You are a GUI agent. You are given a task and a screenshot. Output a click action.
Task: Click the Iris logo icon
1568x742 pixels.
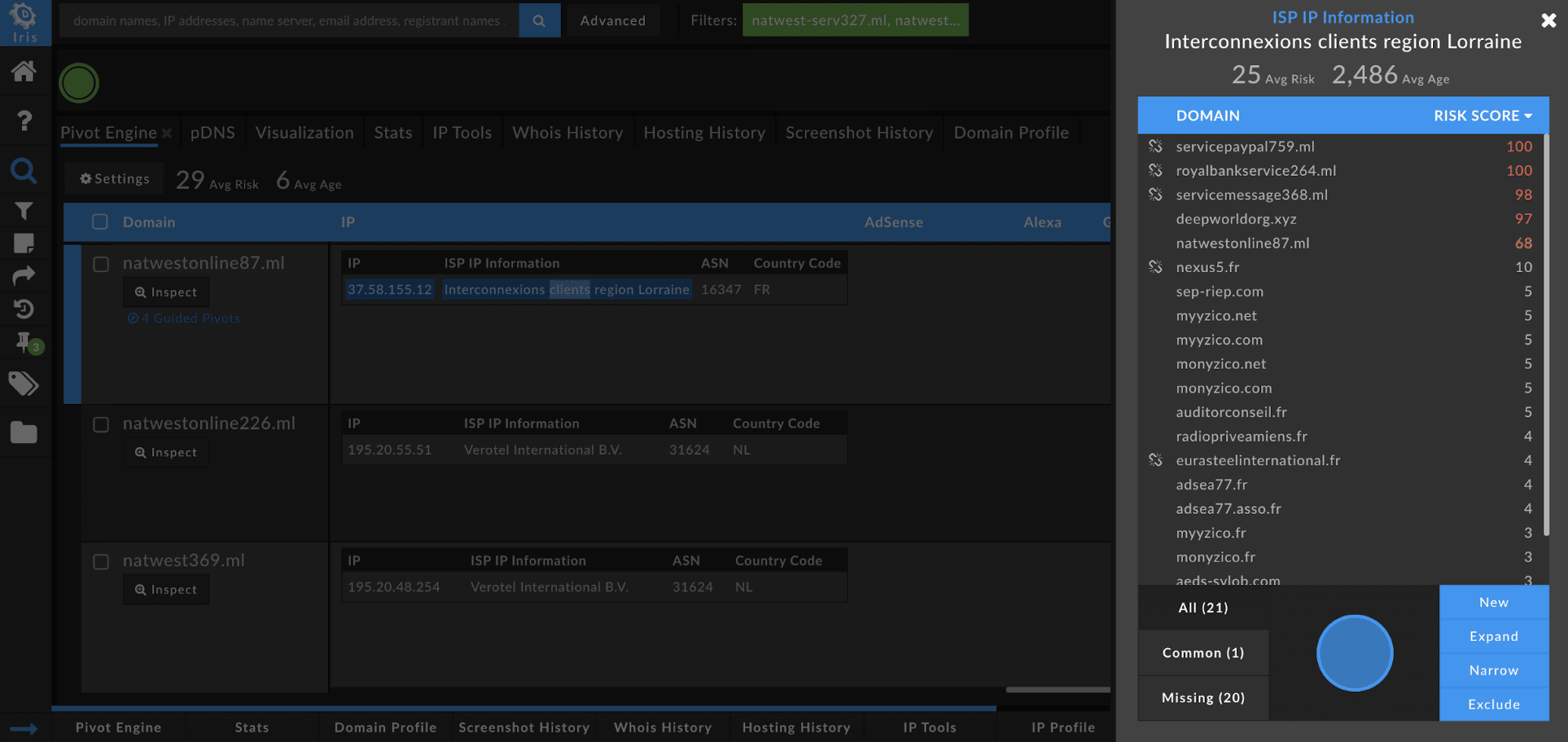coord(24,22)
